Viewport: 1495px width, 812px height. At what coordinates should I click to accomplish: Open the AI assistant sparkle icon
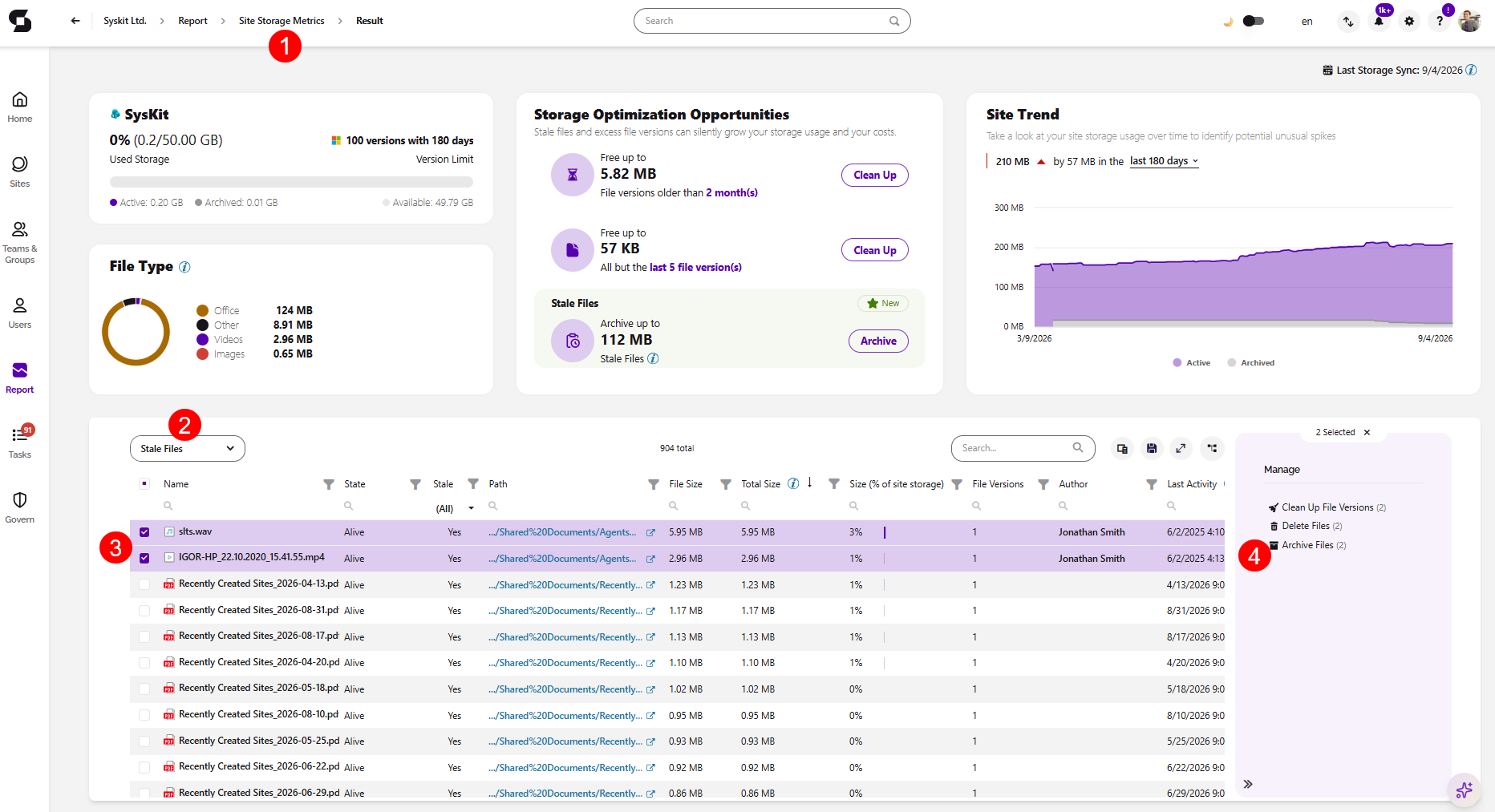click(x=1464, y=790)
